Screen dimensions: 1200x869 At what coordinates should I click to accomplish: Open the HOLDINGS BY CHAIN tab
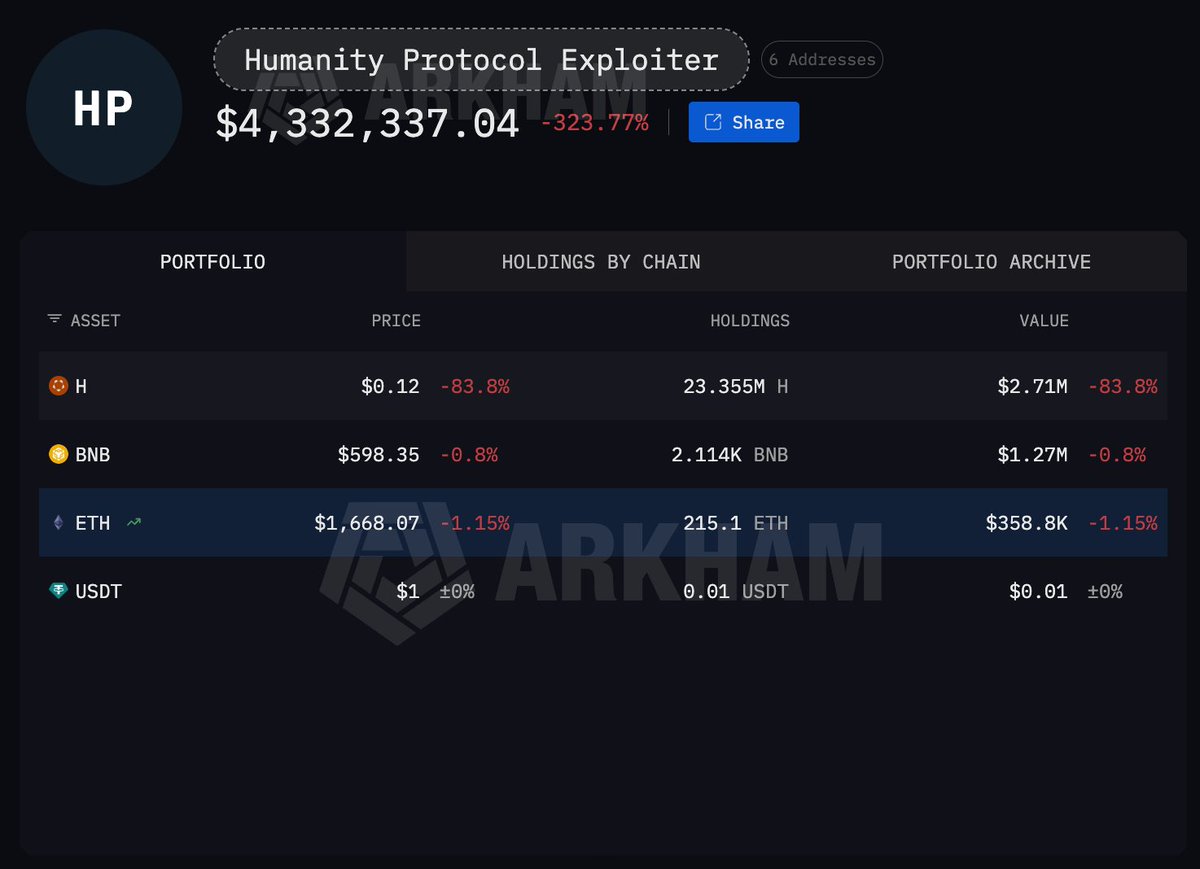[x=601, y=262]
